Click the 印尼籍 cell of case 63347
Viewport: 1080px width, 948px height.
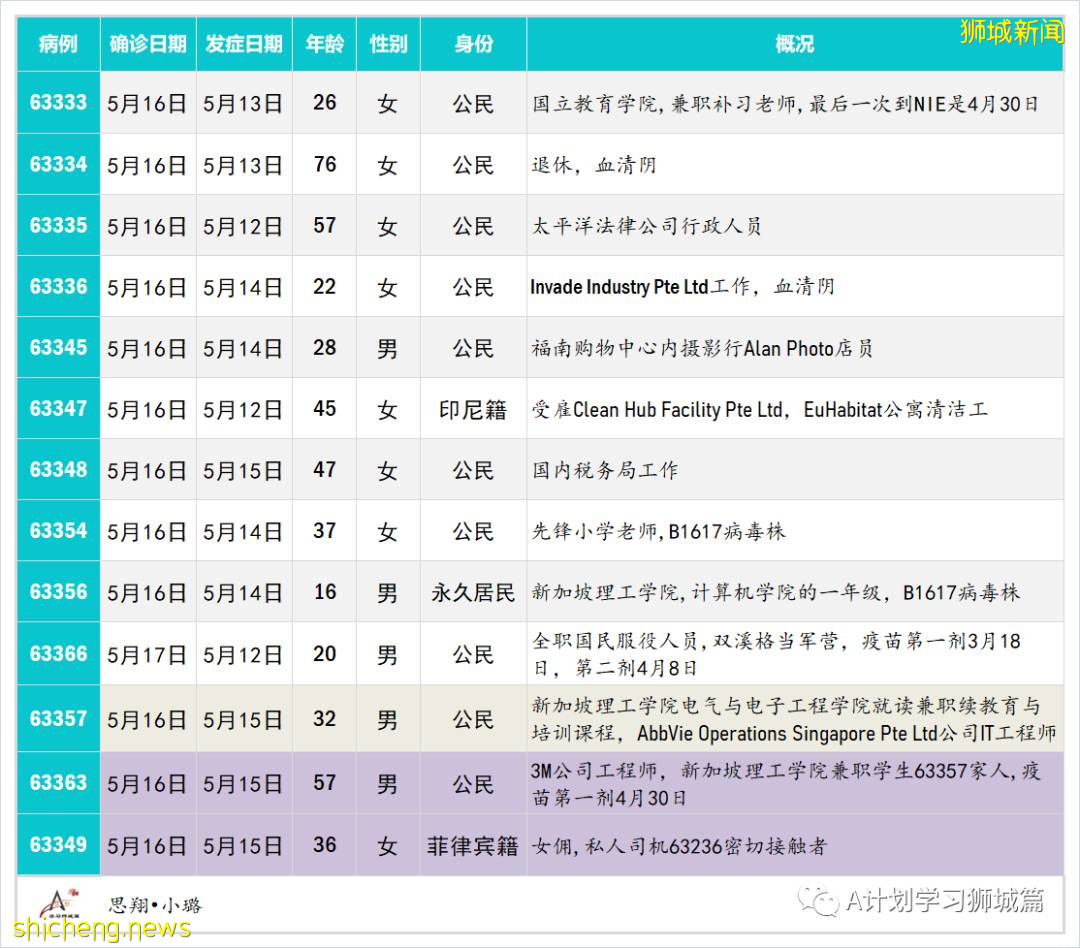click(473, 410)
